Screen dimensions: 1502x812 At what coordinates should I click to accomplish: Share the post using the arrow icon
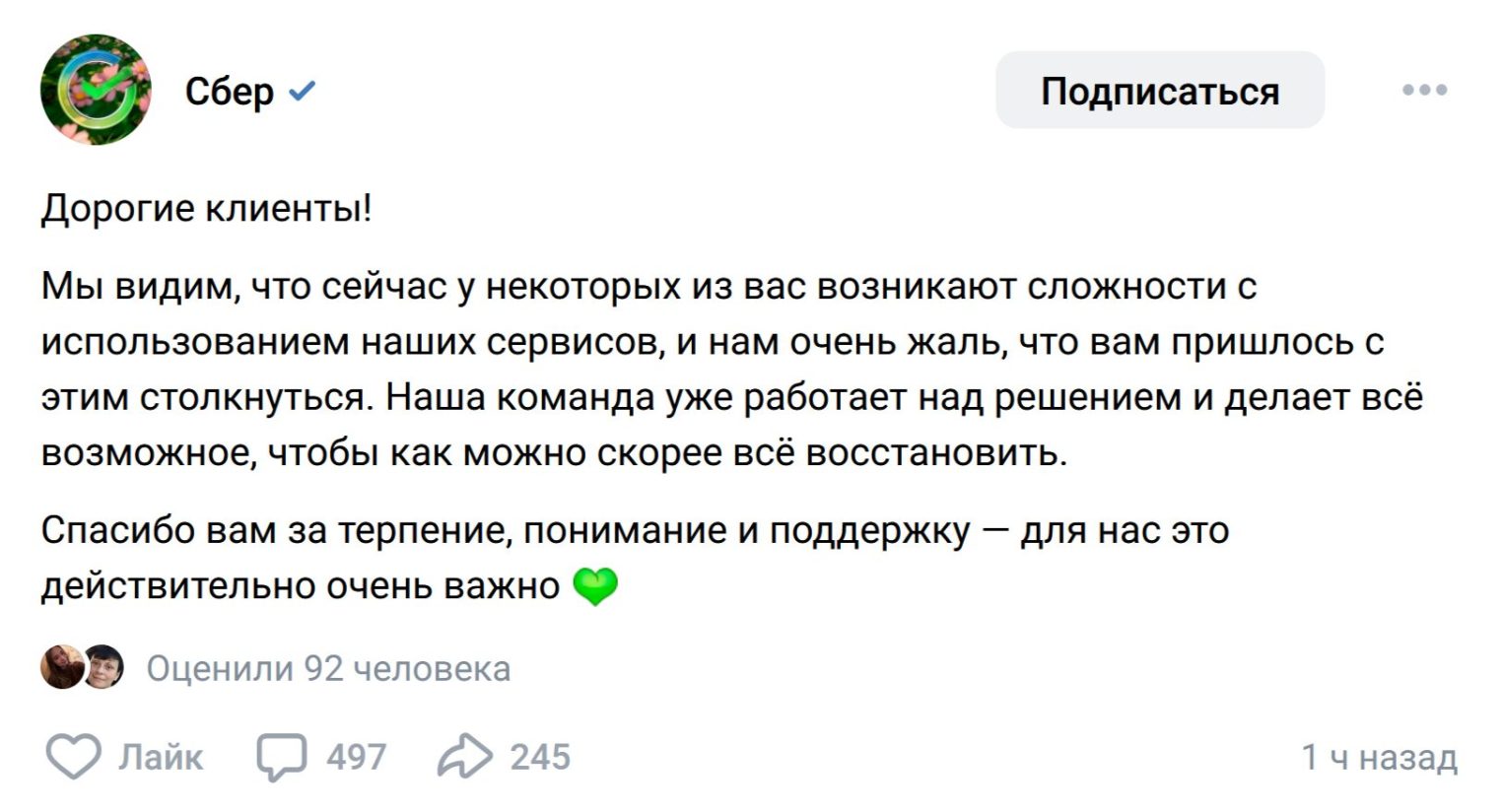pos(465,757)
